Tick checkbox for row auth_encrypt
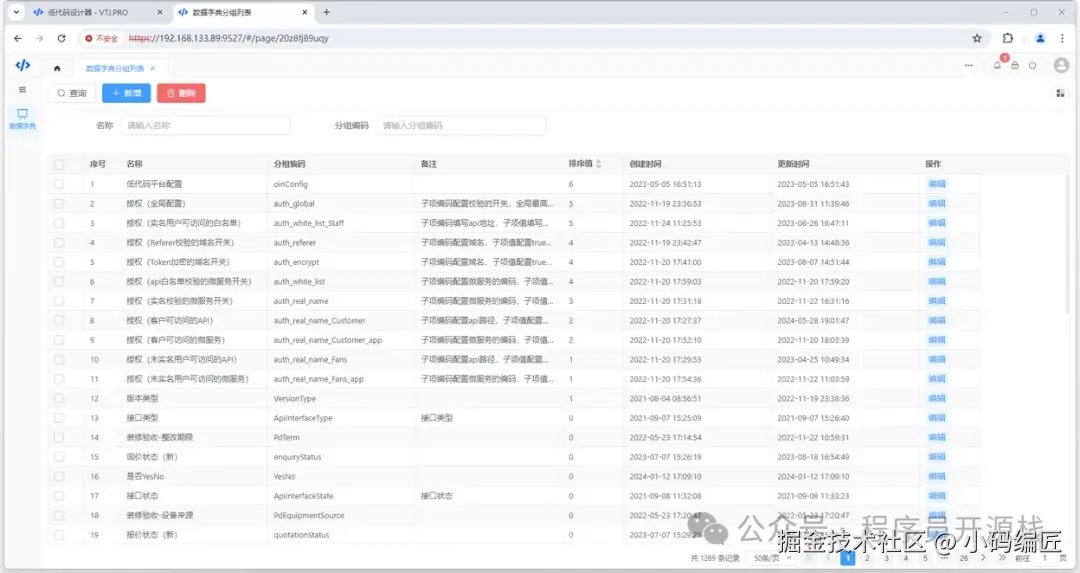Screen dimensions: 1080x573 coord(59,262)
